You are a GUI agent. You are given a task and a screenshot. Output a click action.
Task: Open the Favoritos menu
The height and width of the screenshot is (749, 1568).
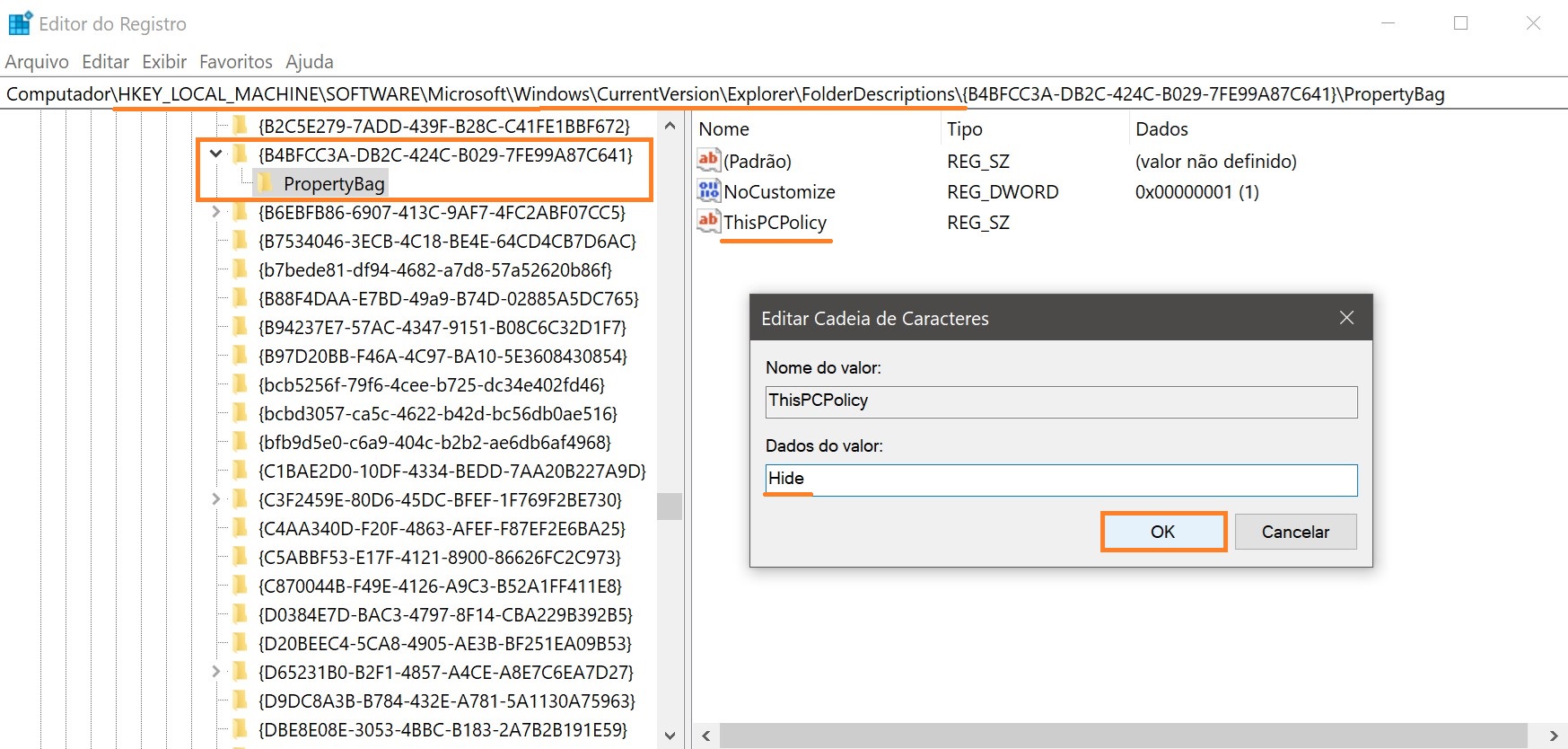click(x=236, y=62)
